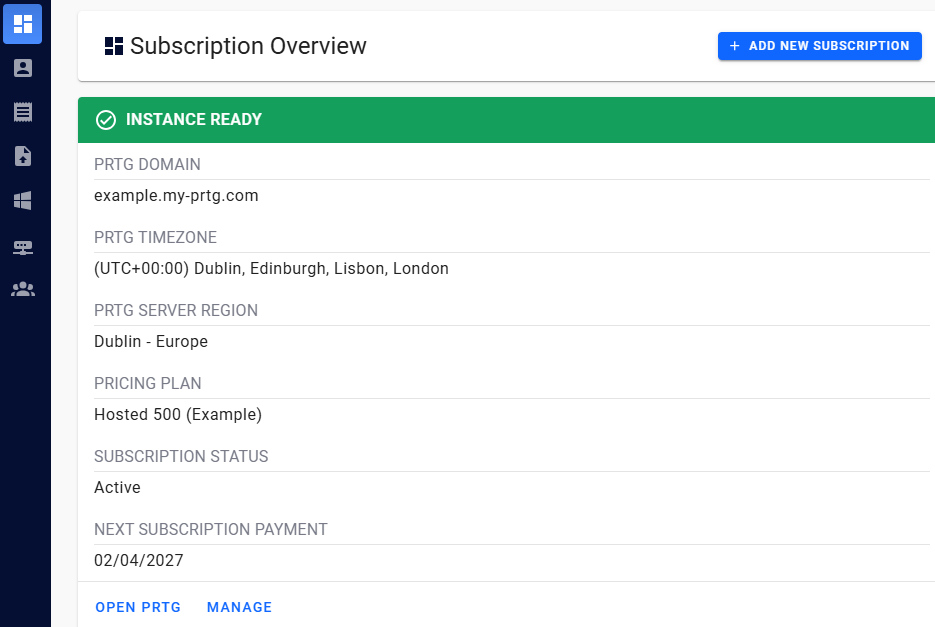This screenshot has width=935, height=627.
Task: Click the PRICING PLAN label
Action: click(x=148, y=383)
